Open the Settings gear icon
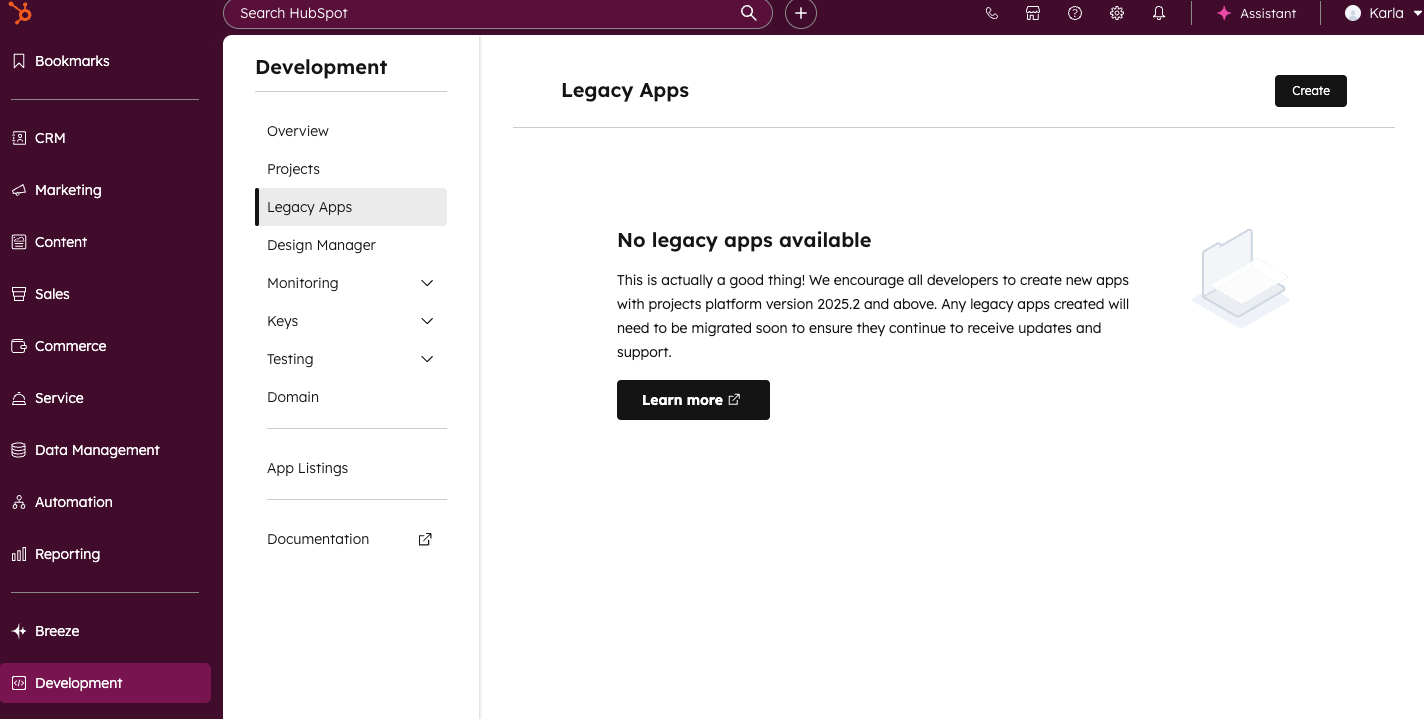Image resolution: width=1424 pixels, height=719 pixels. pos(1117,13)
